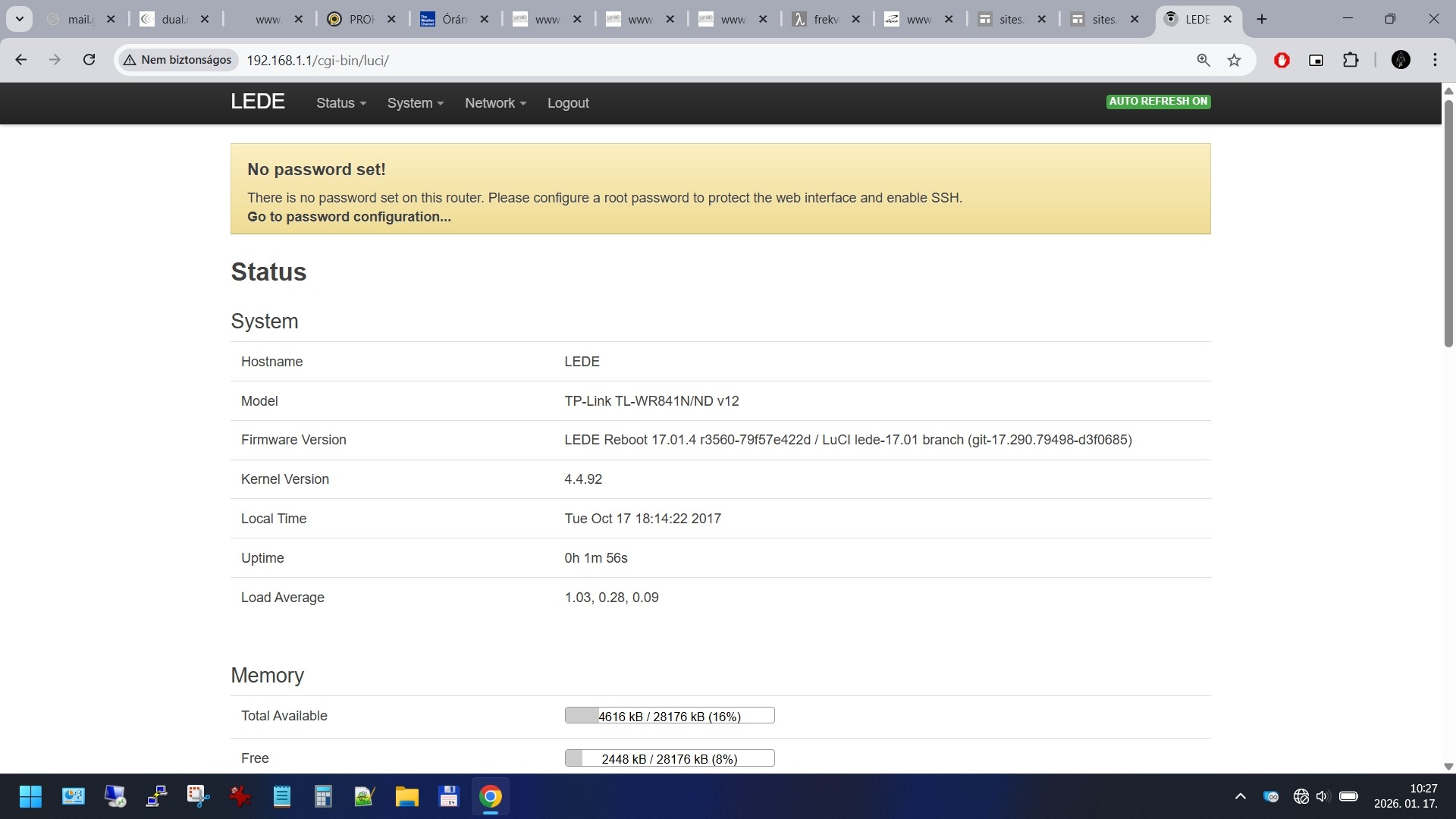1456x819 pixels.
Task: Expand the Network dropdown menu
Action: point(494,103)
